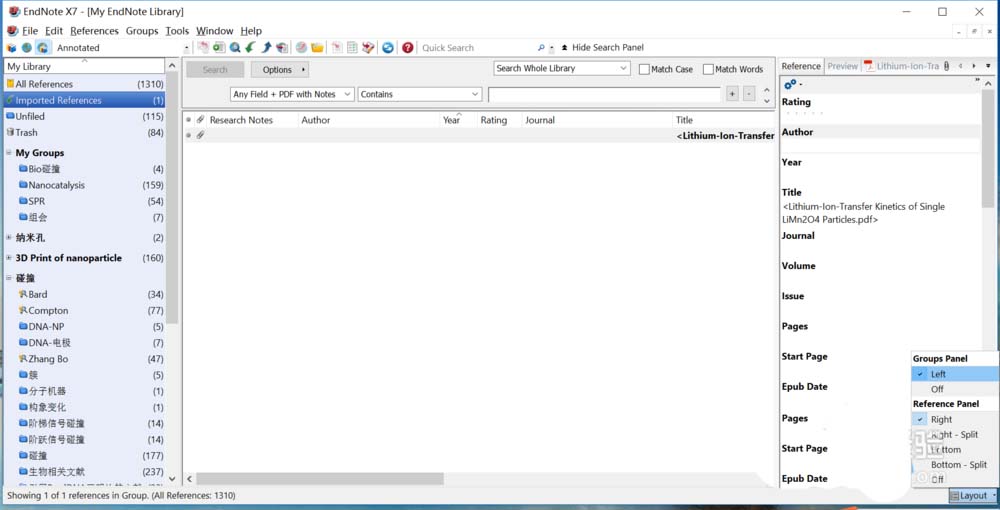The width and height of the screenshot is (1000, 510).
Task: Click the Trash group icon
Action: (x=10, y=133)
